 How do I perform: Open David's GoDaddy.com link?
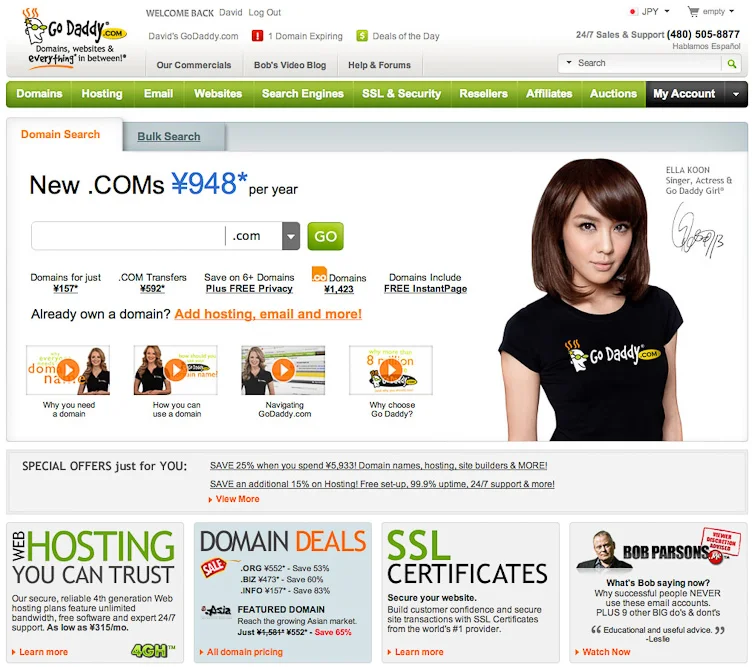coord(193,36)
